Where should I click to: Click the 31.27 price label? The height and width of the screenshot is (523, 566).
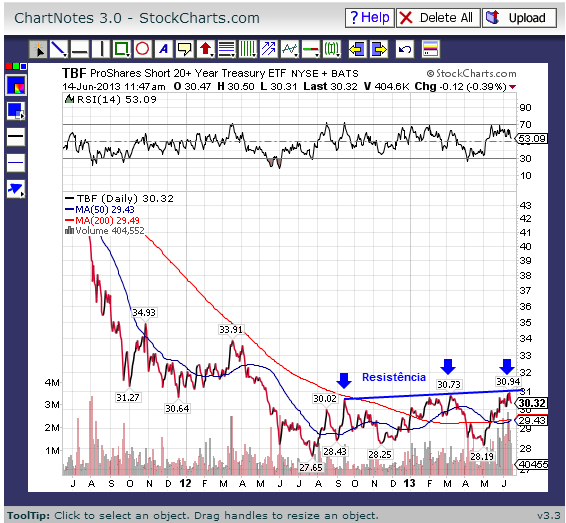[128, 397]
